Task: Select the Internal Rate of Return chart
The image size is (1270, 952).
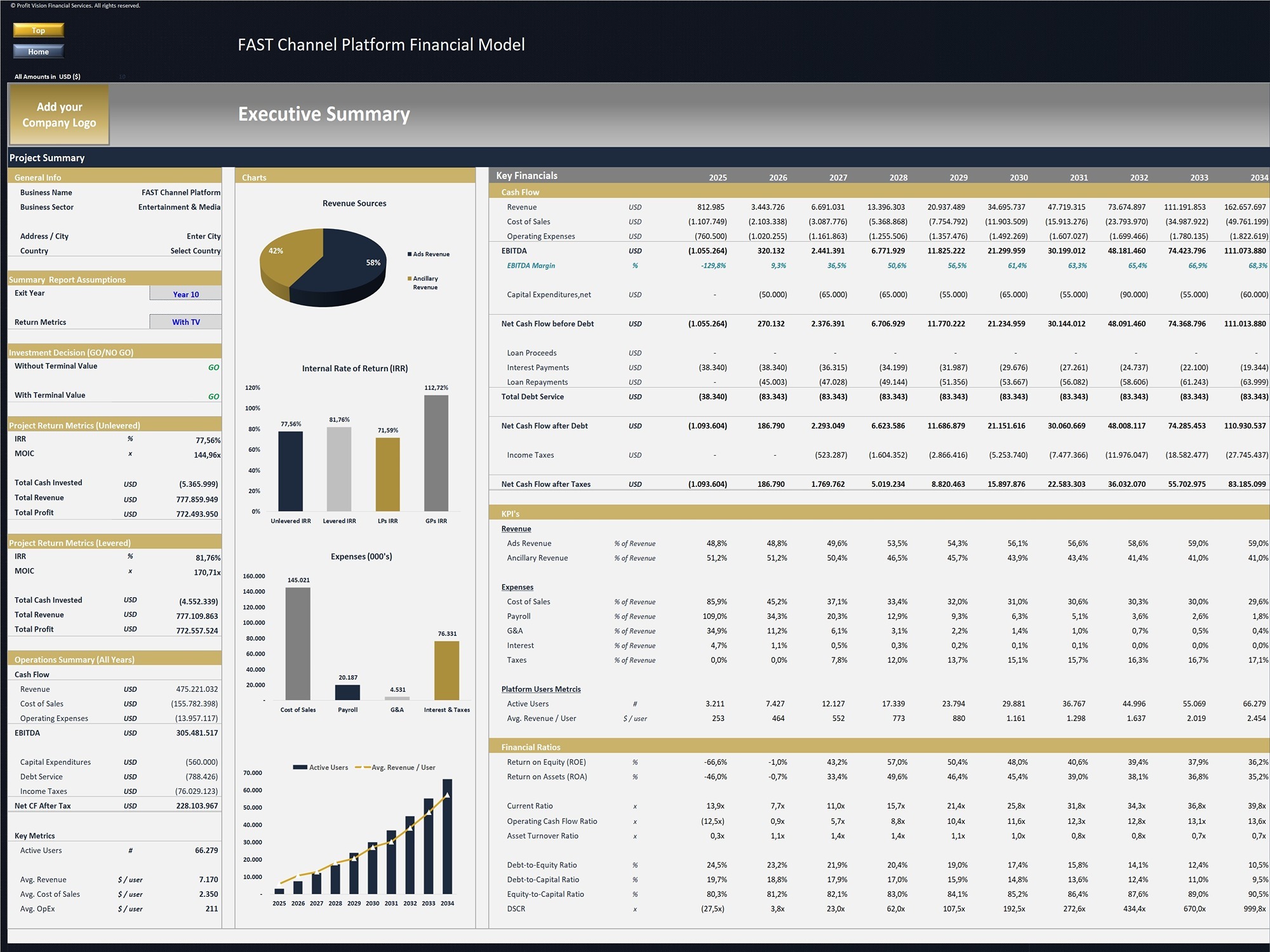Action: pyautogui.click(x=354, y=444)
